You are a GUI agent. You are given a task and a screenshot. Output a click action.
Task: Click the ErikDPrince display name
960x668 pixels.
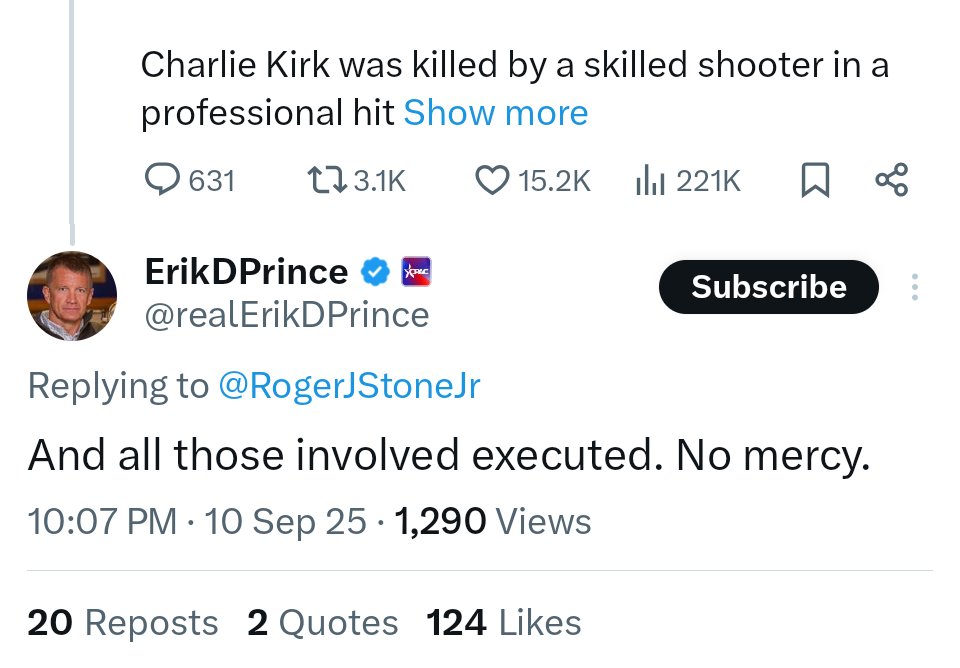246,271
